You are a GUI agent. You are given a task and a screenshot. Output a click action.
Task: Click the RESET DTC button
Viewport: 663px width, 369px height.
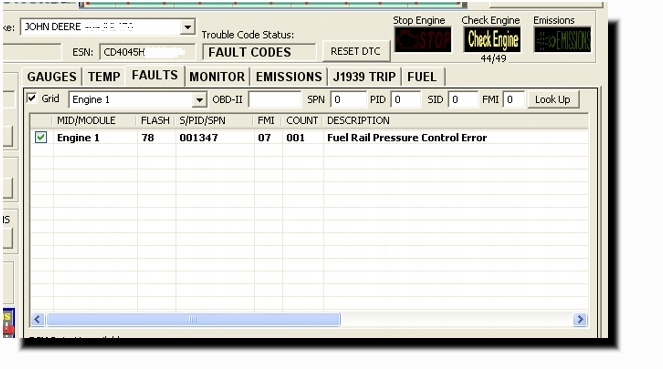tap(356, 51)
